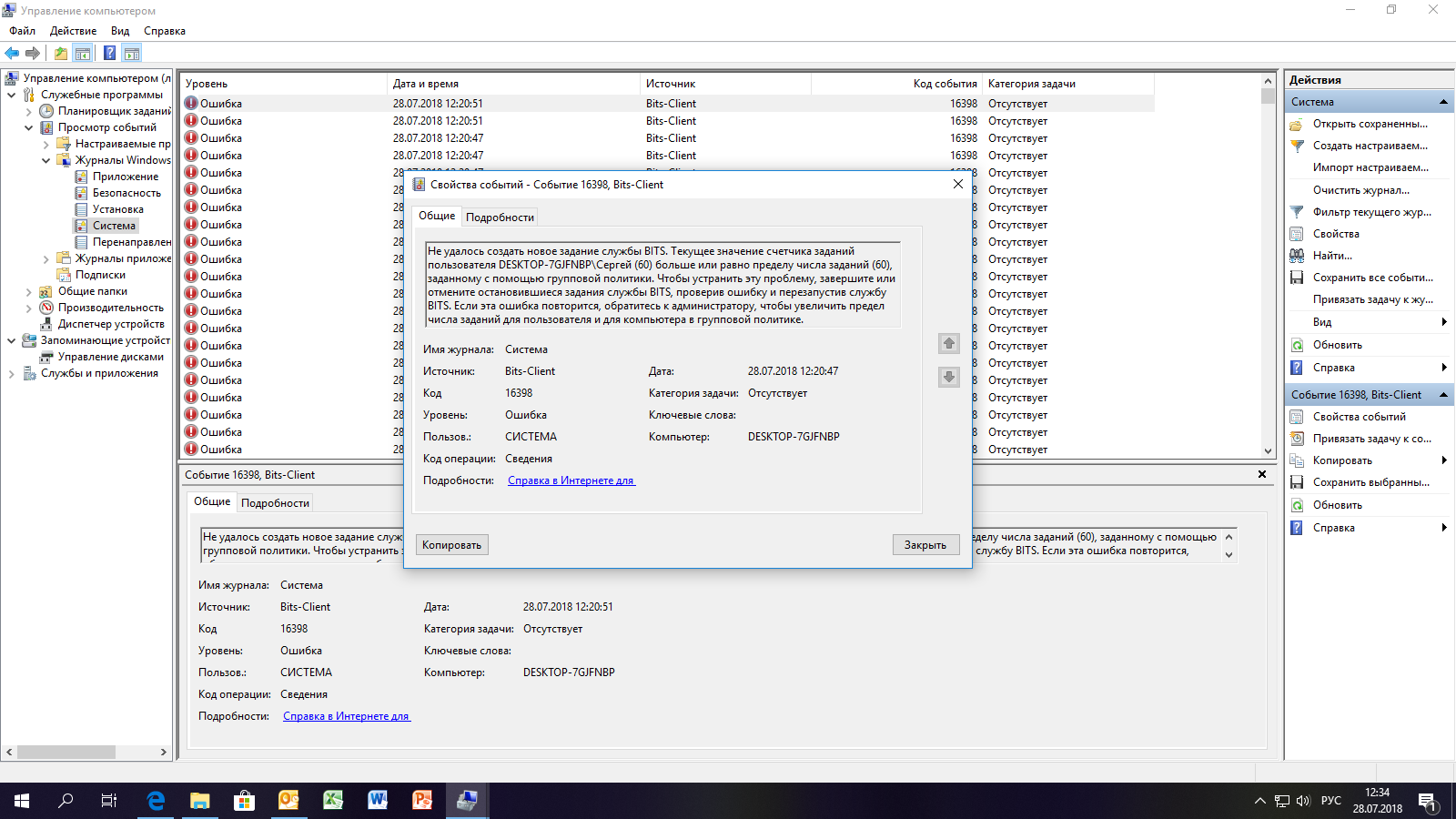
Task: Open the Действие menu
Action: (73, 31)
